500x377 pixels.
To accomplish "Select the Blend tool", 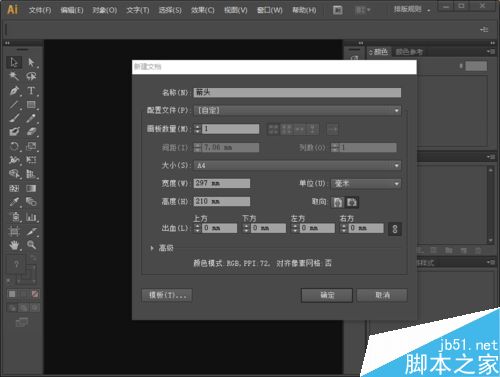I will 31,202.
